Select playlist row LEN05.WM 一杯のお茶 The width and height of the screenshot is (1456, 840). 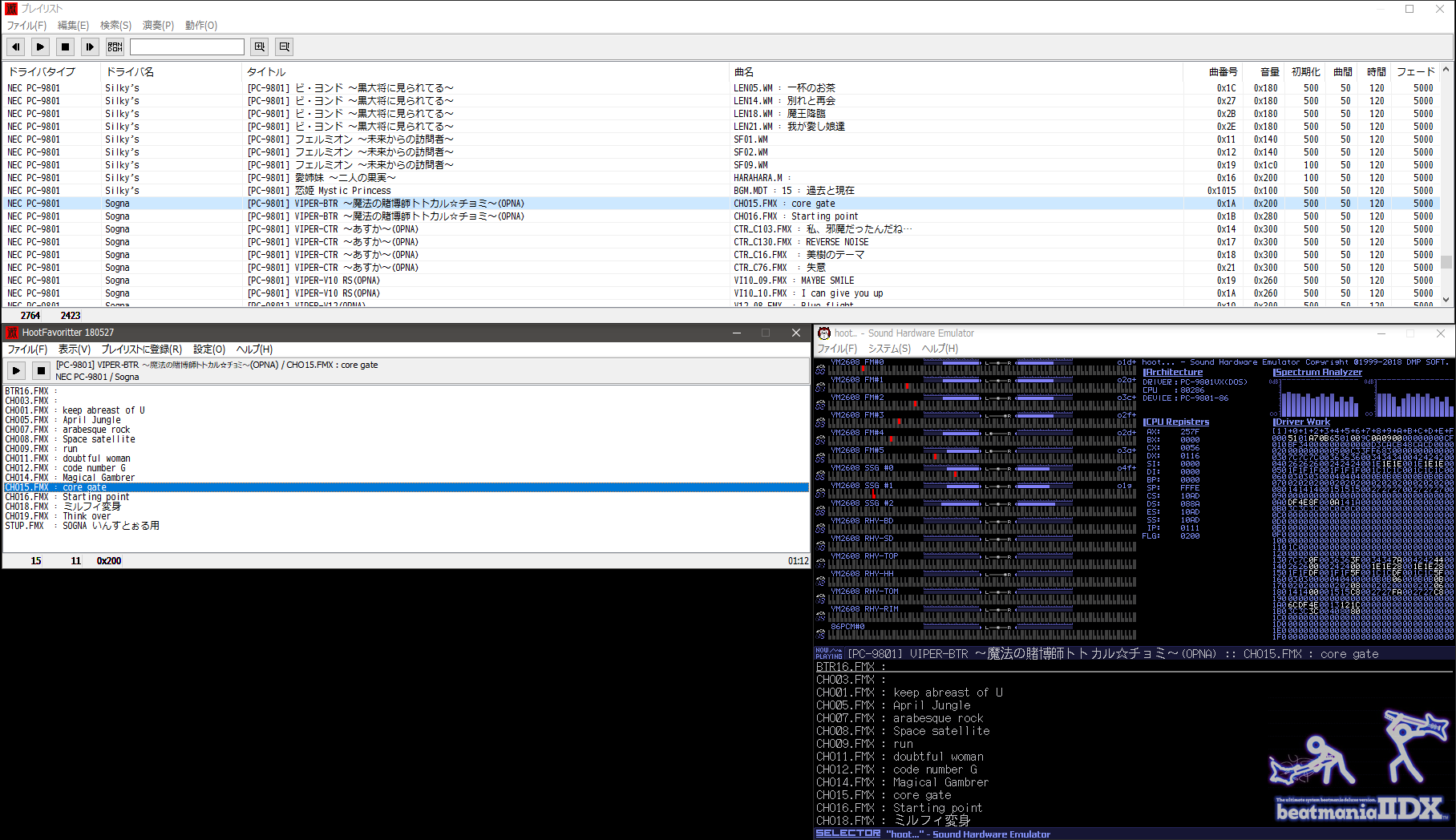point(722,88)
